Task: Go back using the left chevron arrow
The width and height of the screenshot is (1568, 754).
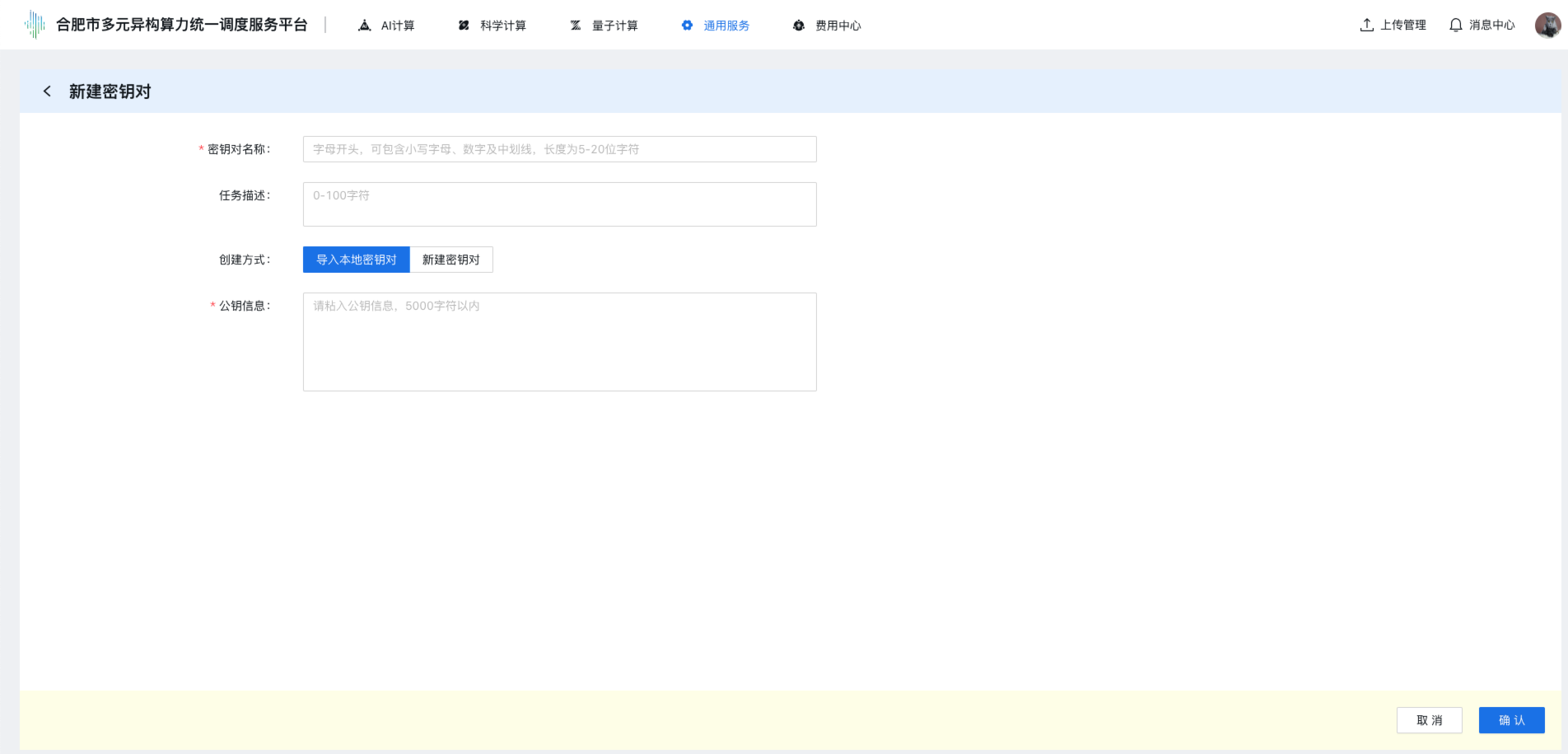Action: (x=47, y=91)
